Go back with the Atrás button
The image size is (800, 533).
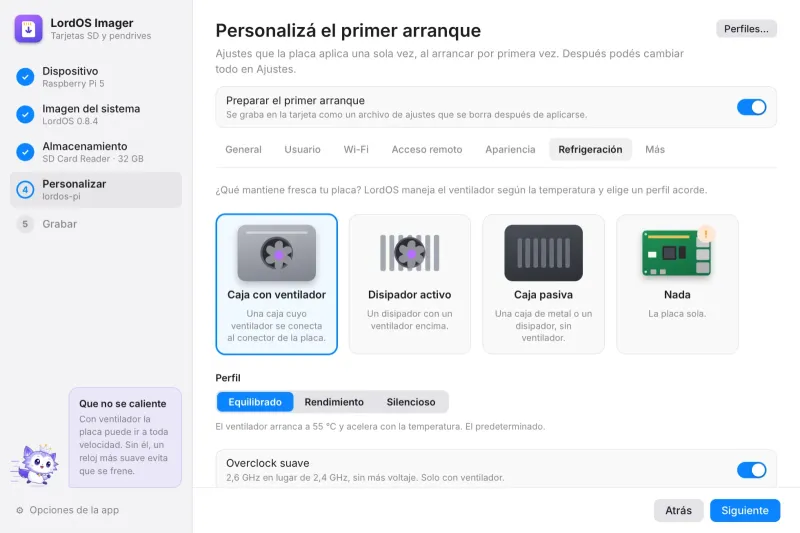[679, 511]
